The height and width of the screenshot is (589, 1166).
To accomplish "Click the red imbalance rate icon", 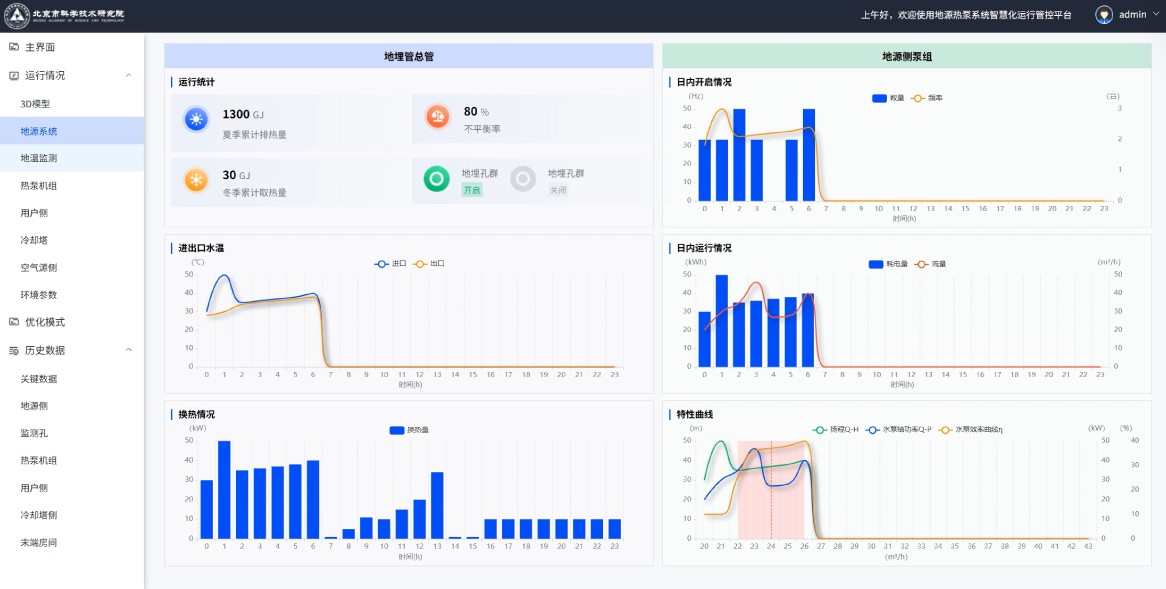I will pos(437,117).
